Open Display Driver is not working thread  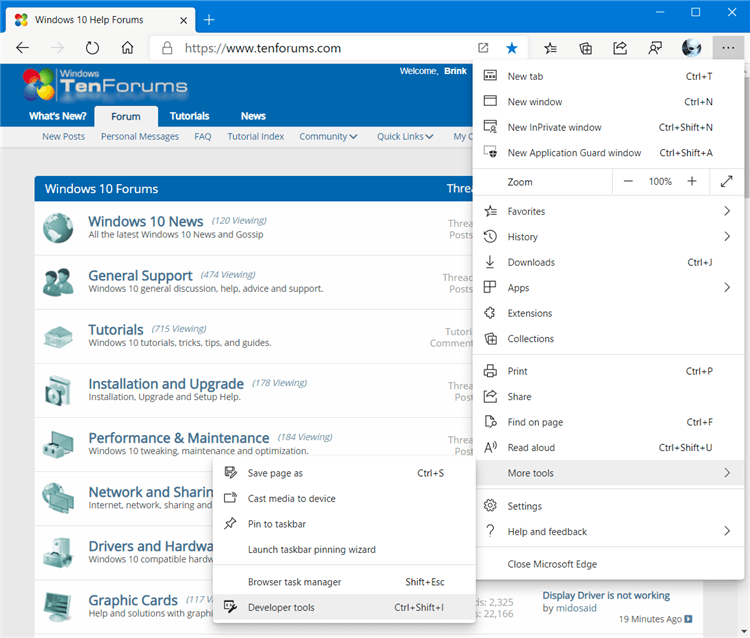tap(606, 595)
